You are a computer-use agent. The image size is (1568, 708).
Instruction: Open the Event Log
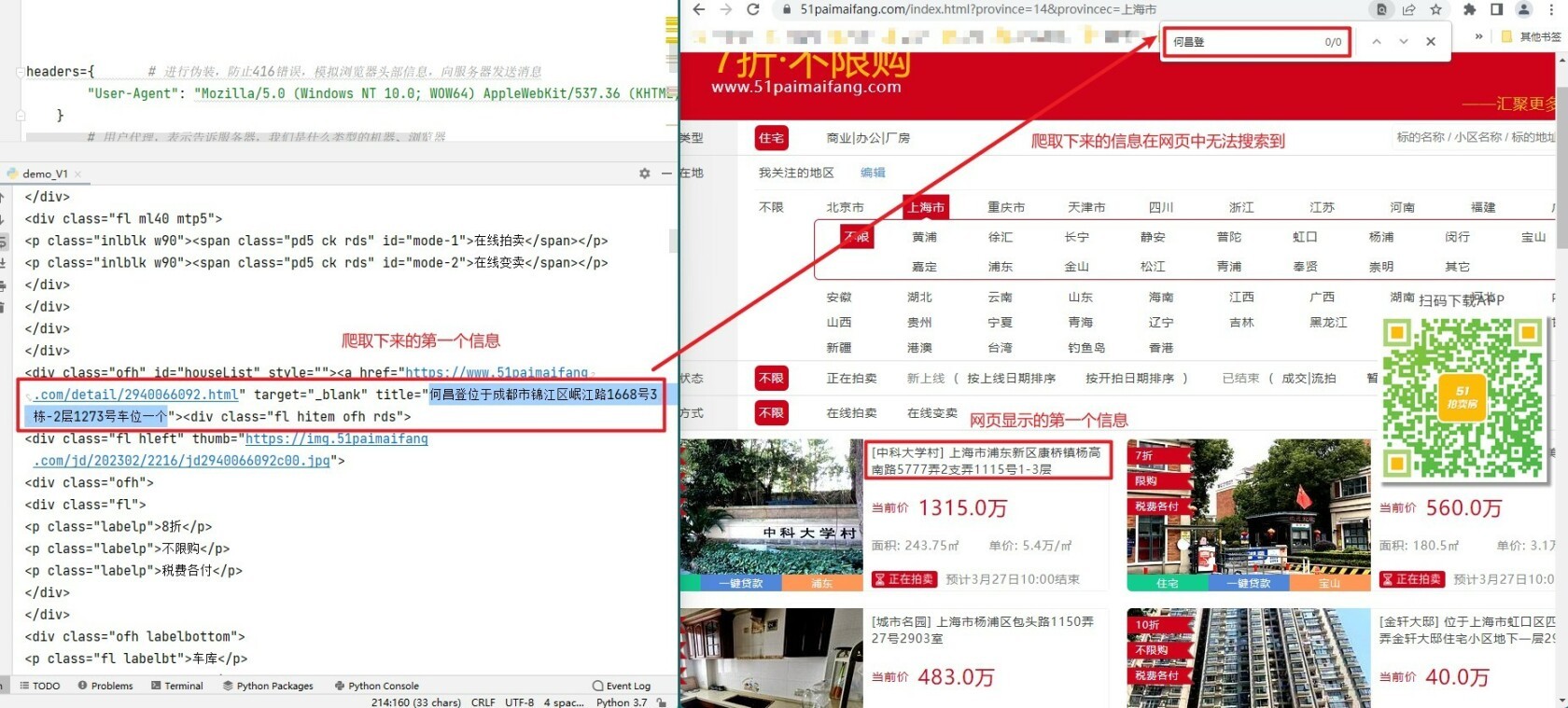(622, 686)
